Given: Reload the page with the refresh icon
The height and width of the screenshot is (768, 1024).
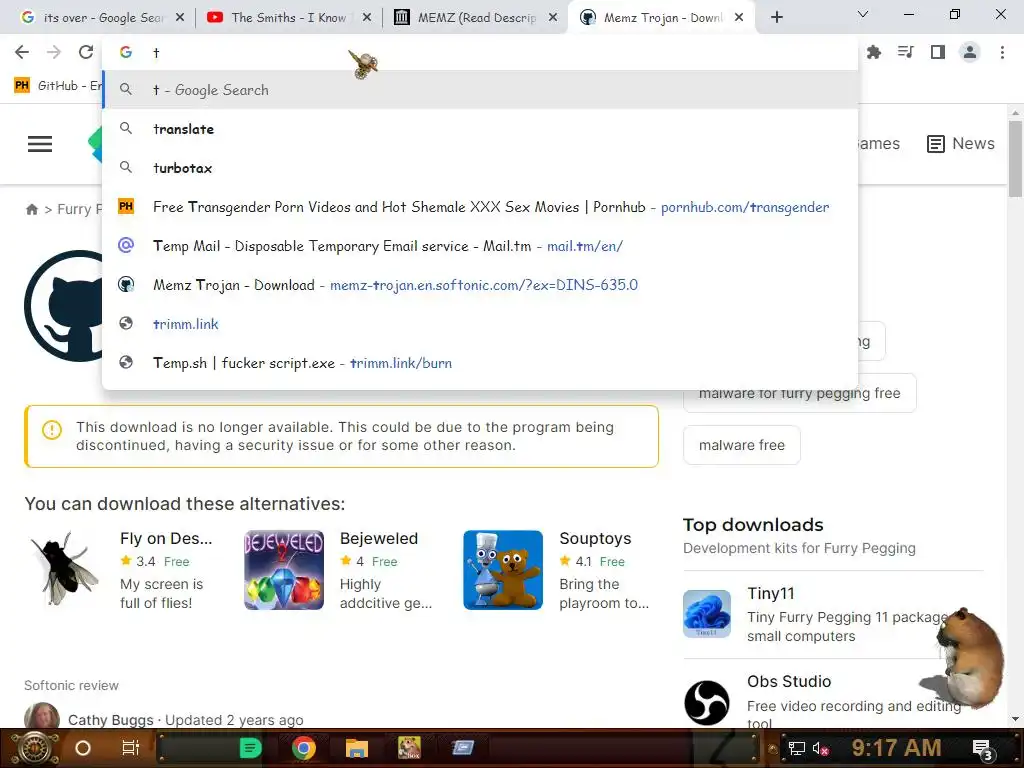Looking at the screenshot, I should pyautogui.click(x=86, y=52).
